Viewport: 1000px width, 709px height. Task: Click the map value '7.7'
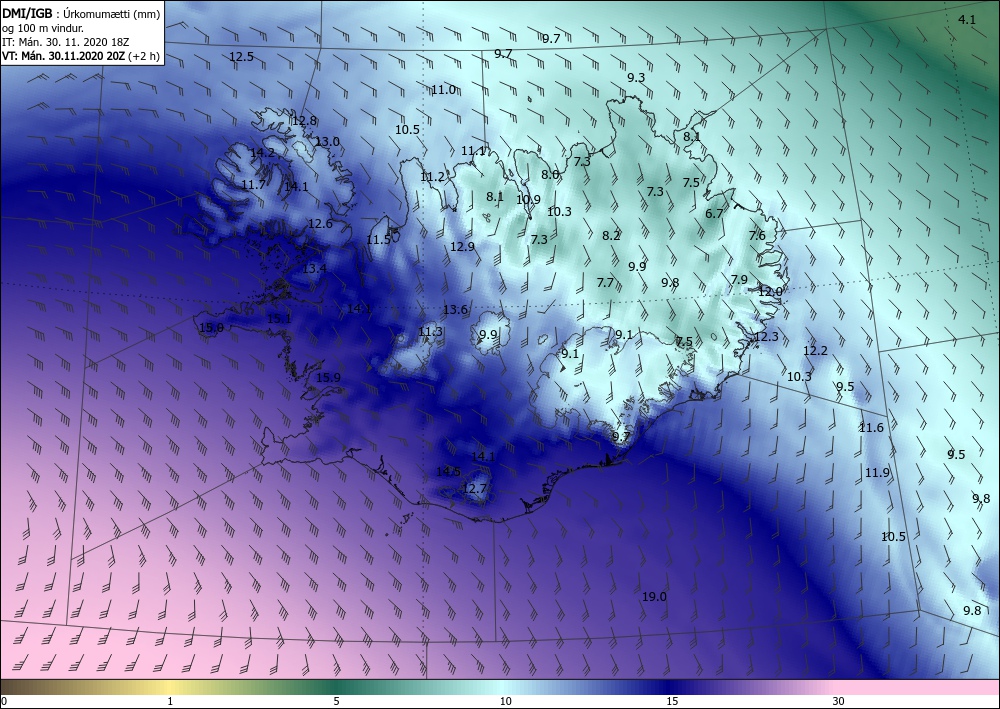coord(605,282)
